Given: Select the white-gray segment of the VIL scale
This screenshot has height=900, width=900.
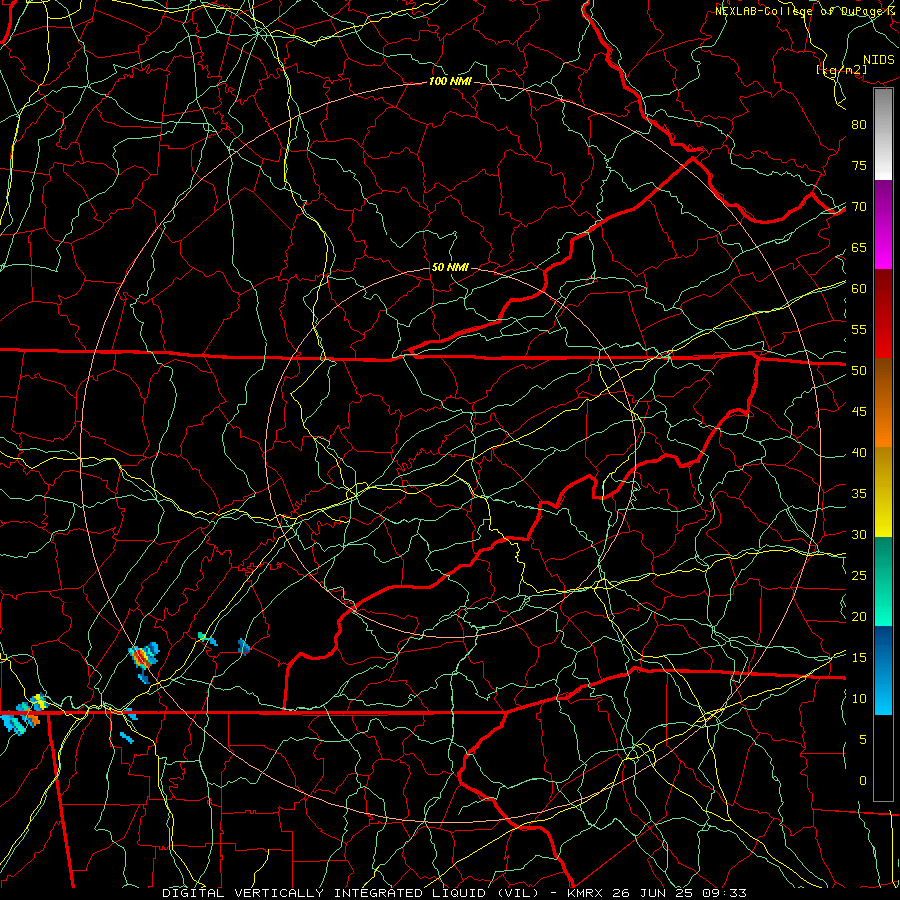Looking at the screenshot, I should pyautogui.click(x=883, y=134).
